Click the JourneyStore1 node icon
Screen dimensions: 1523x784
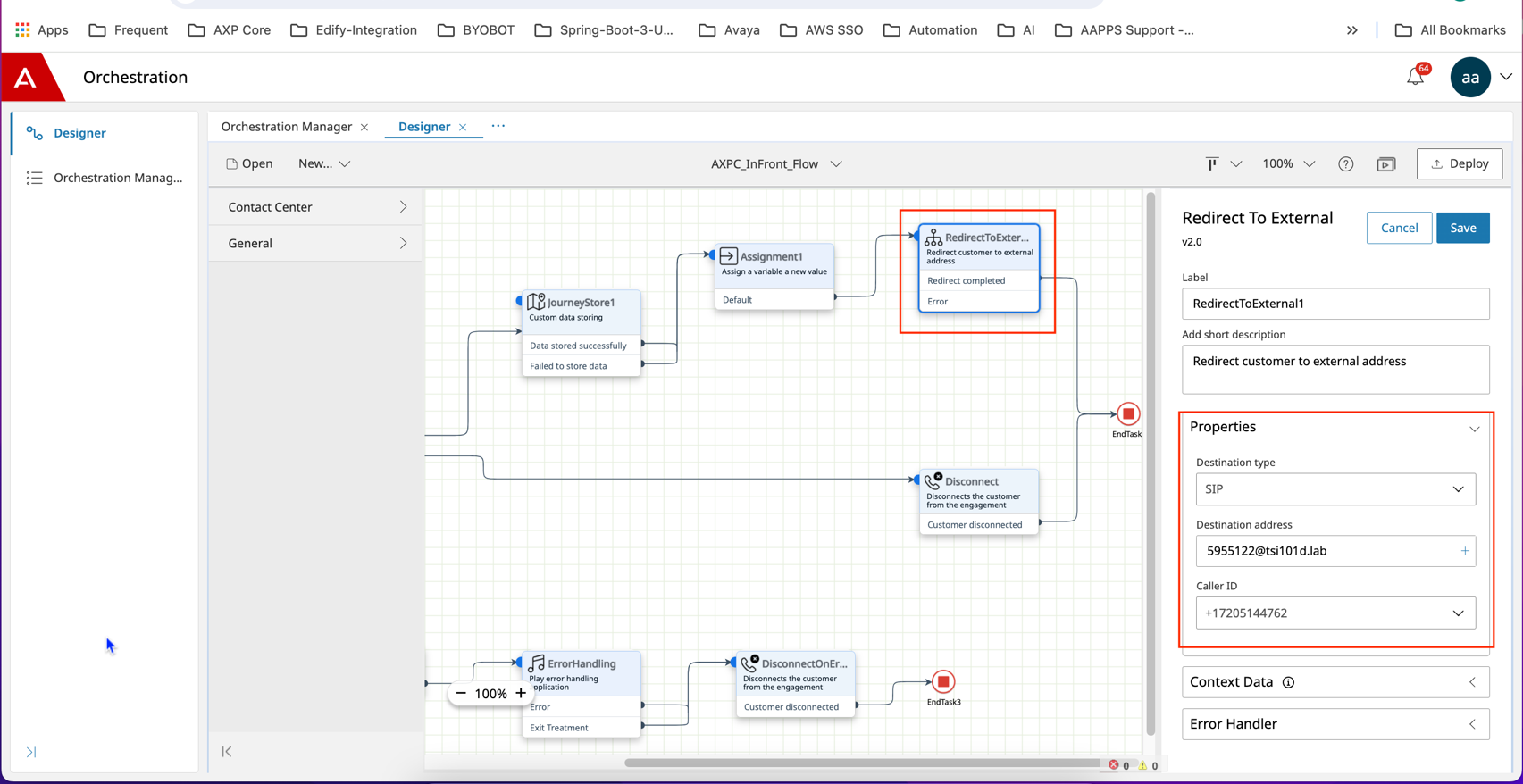pyautogui.click(x=536, y=302)
